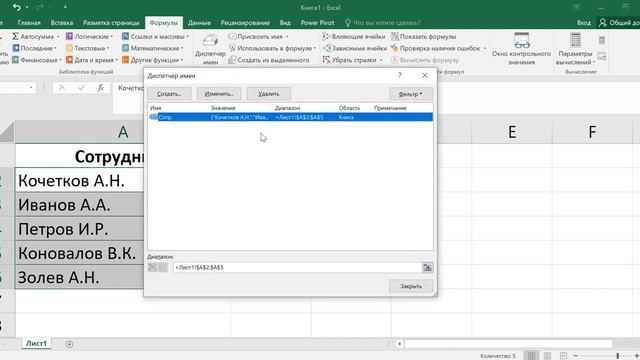Open Financial functions list

(36, 60)
